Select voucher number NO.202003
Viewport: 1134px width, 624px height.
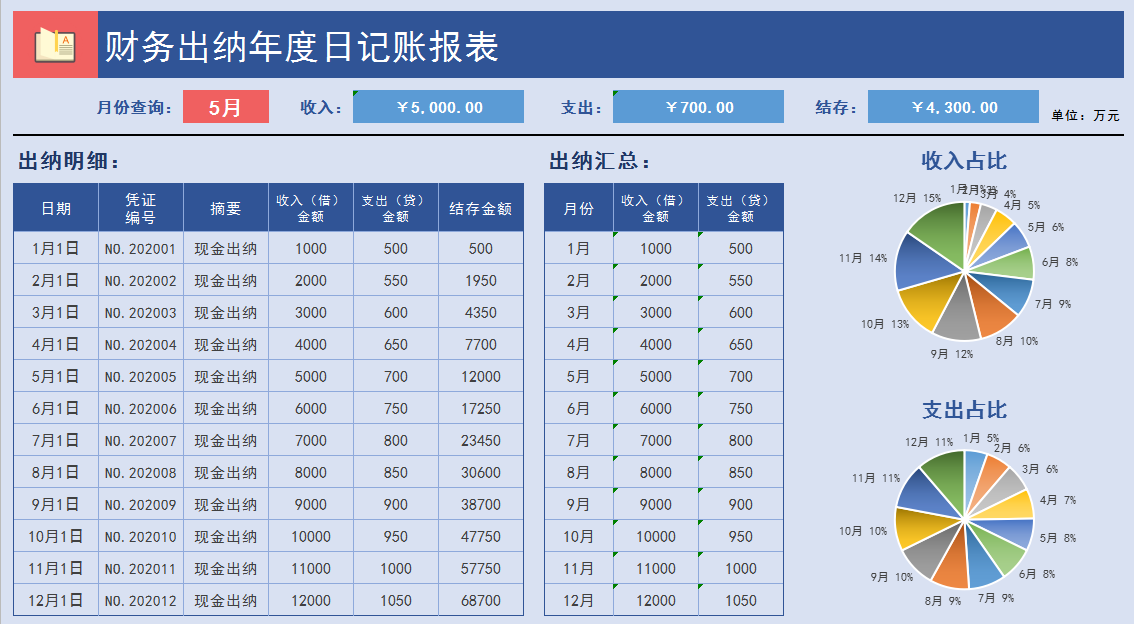point(141,312)
